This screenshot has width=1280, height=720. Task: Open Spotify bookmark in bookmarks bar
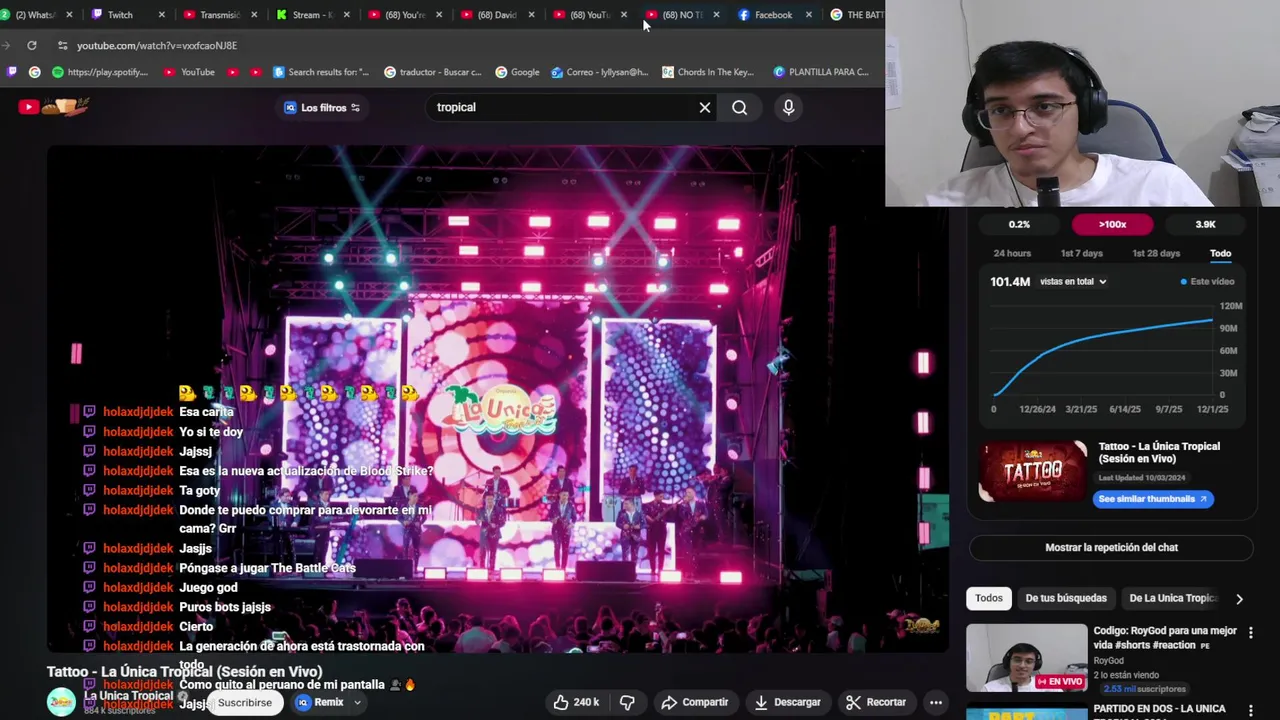(x=100, y=72)
